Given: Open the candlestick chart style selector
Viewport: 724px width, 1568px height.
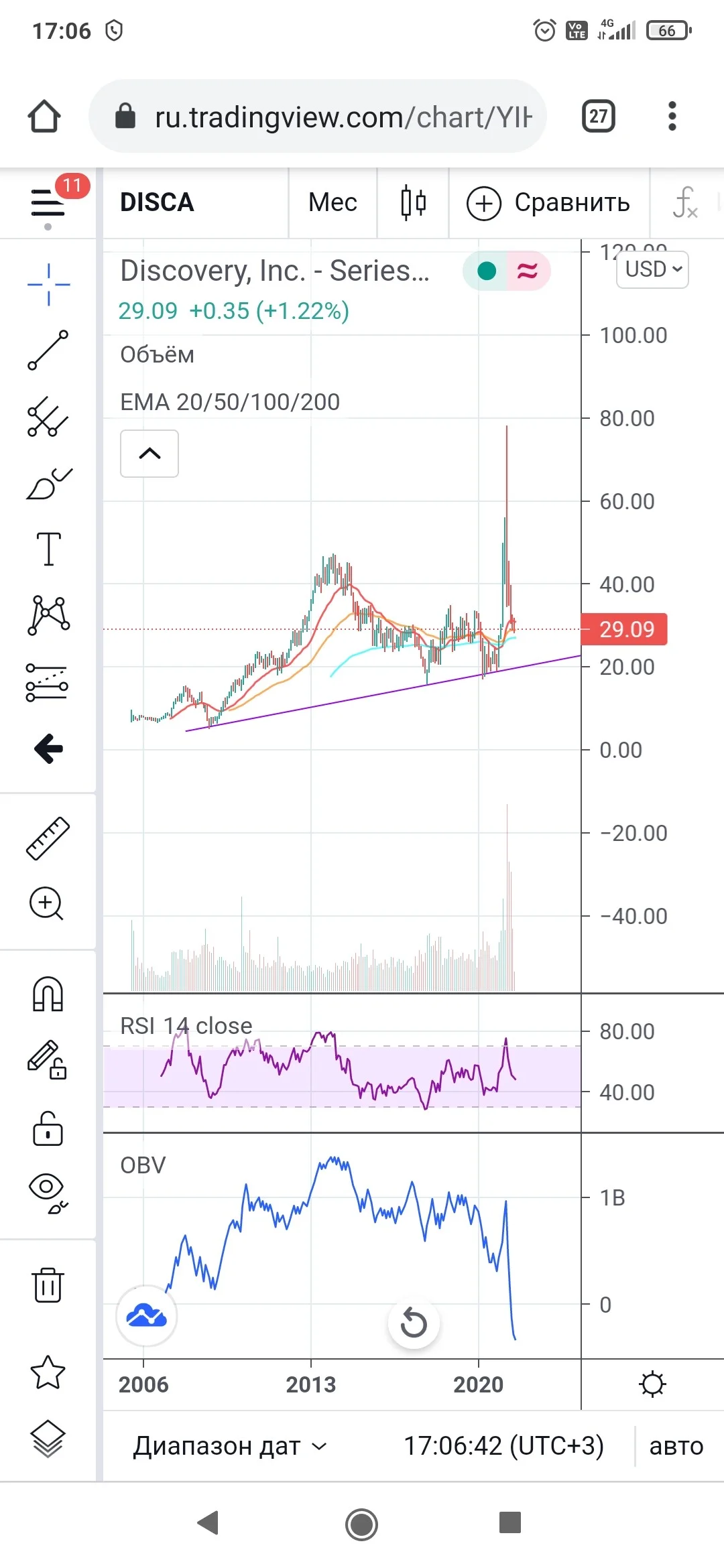Looking at the screenshot, I should [413, 202].
